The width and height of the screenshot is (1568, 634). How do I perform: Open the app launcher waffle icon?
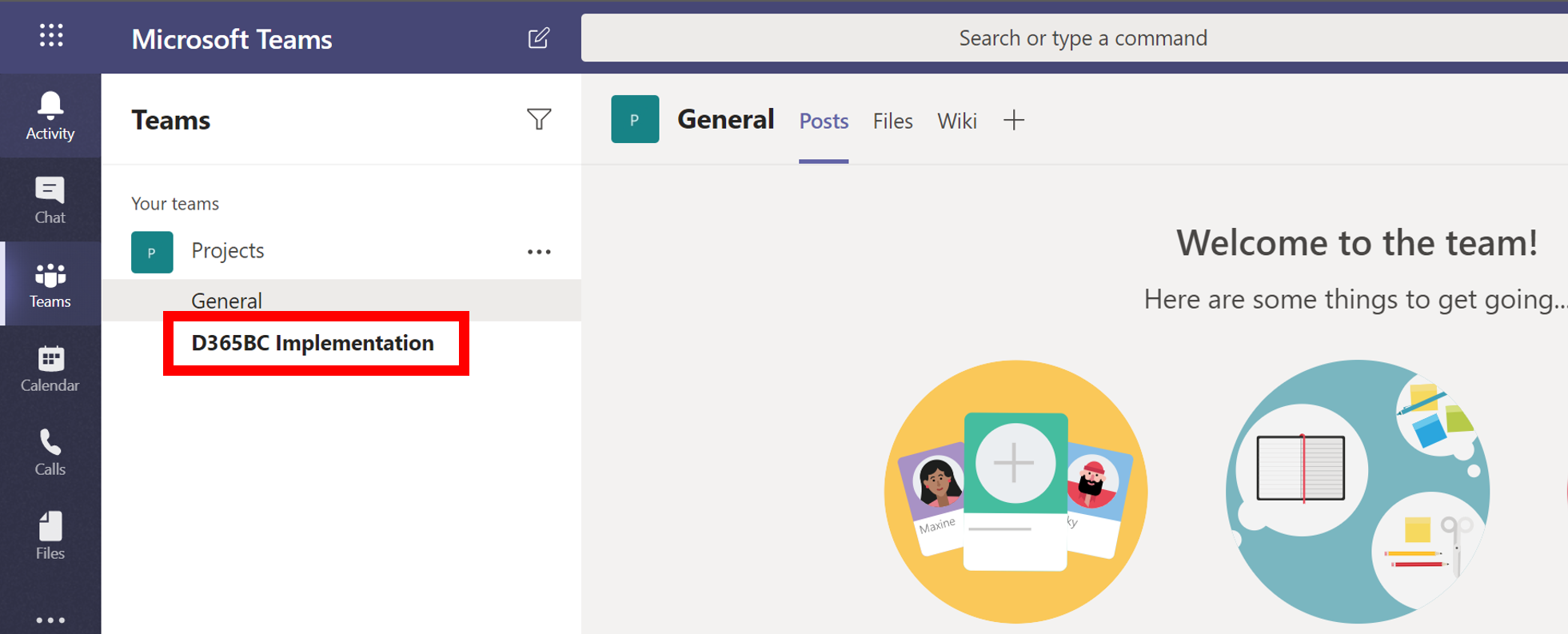51,36
